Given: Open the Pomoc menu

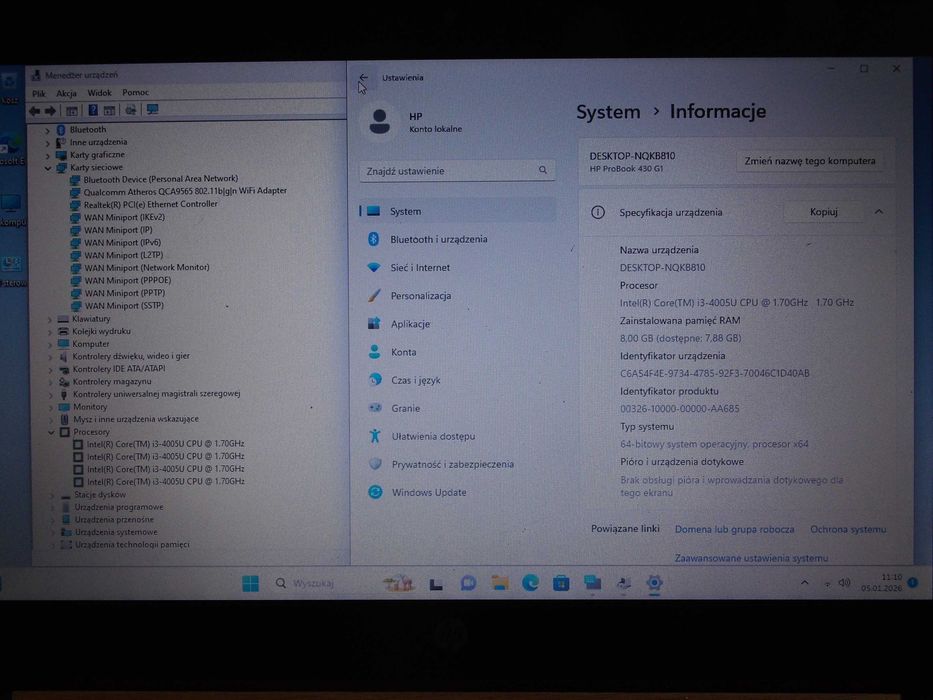Looking at the screenshot, I should pos(136,92).
